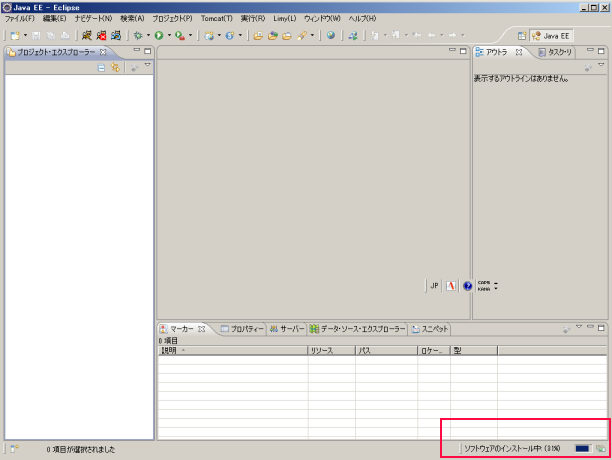Open the Tomcat(T) menu
Image resolution: width=612 pixels, height=460 pixels.
point(216,18)
